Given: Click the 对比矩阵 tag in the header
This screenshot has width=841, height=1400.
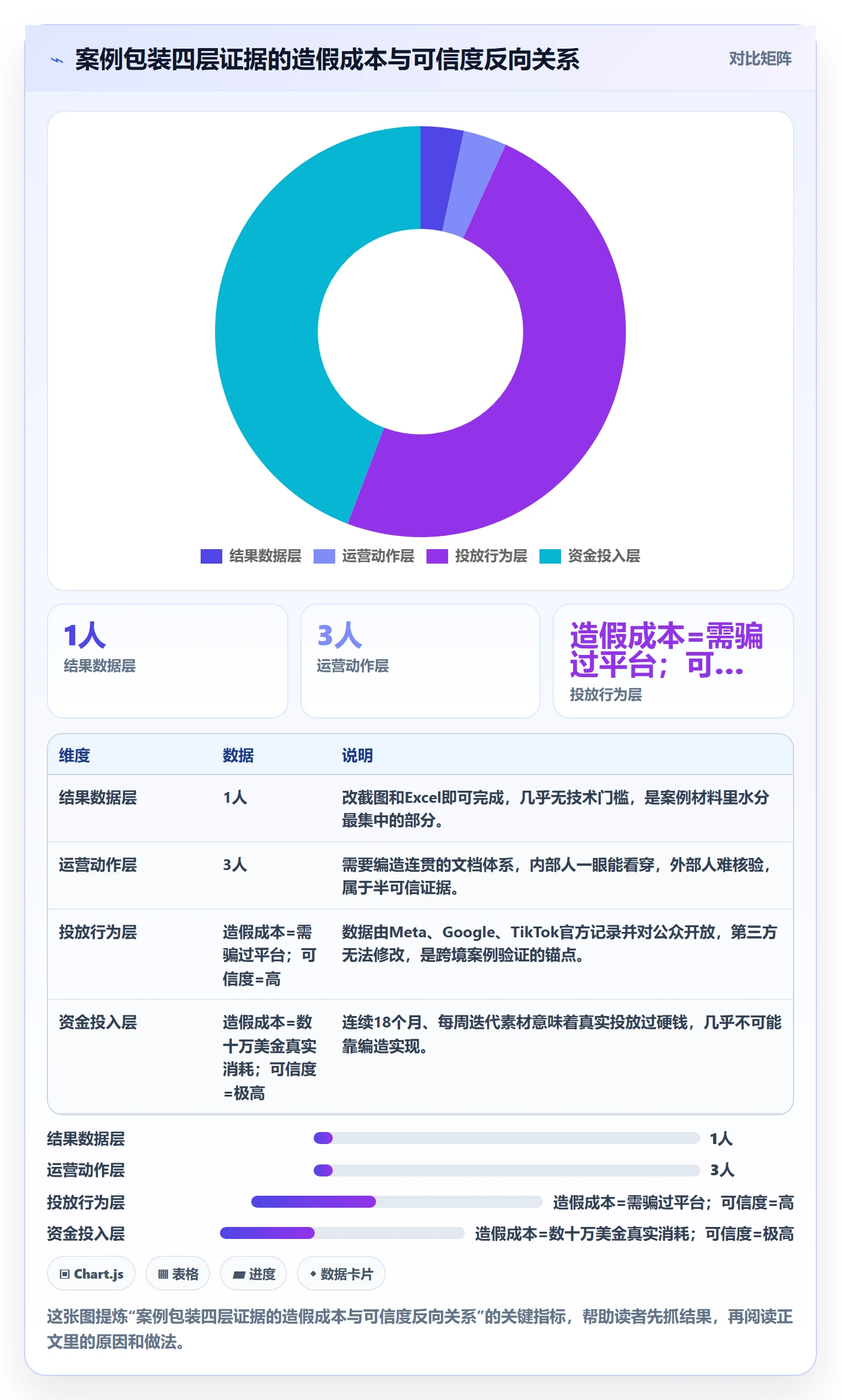Looking at the screenshot, I should coord(760,59).
